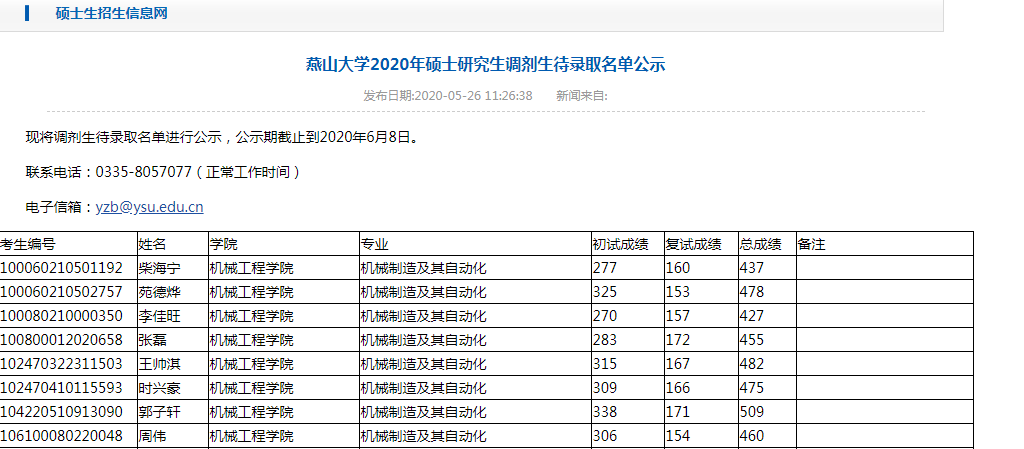Click the article title 燕山大学2020年硕士研究生调剂生待录取名单公示
This screenshot has width=1024, height=449.
point(485,65)
